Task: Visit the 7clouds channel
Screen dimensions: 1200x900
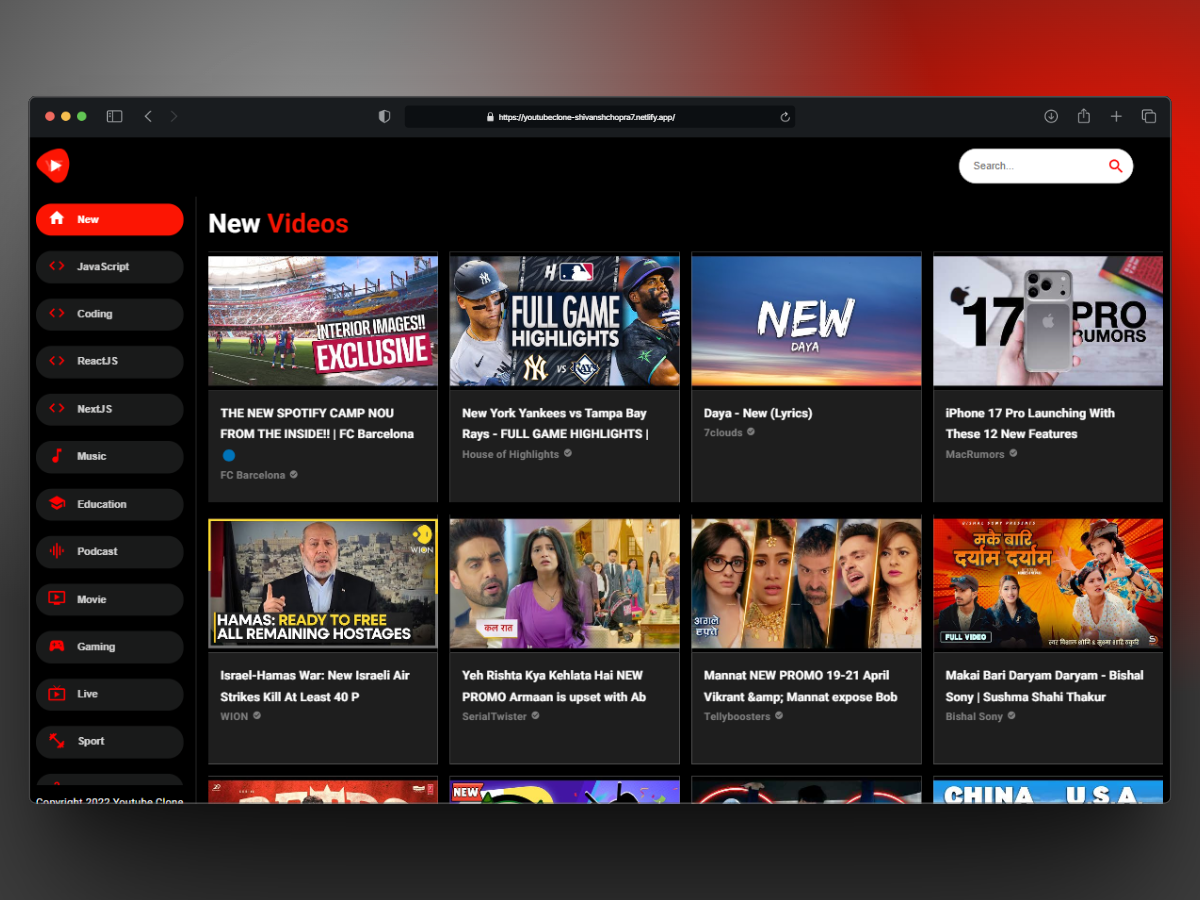Action: point(723,433)
